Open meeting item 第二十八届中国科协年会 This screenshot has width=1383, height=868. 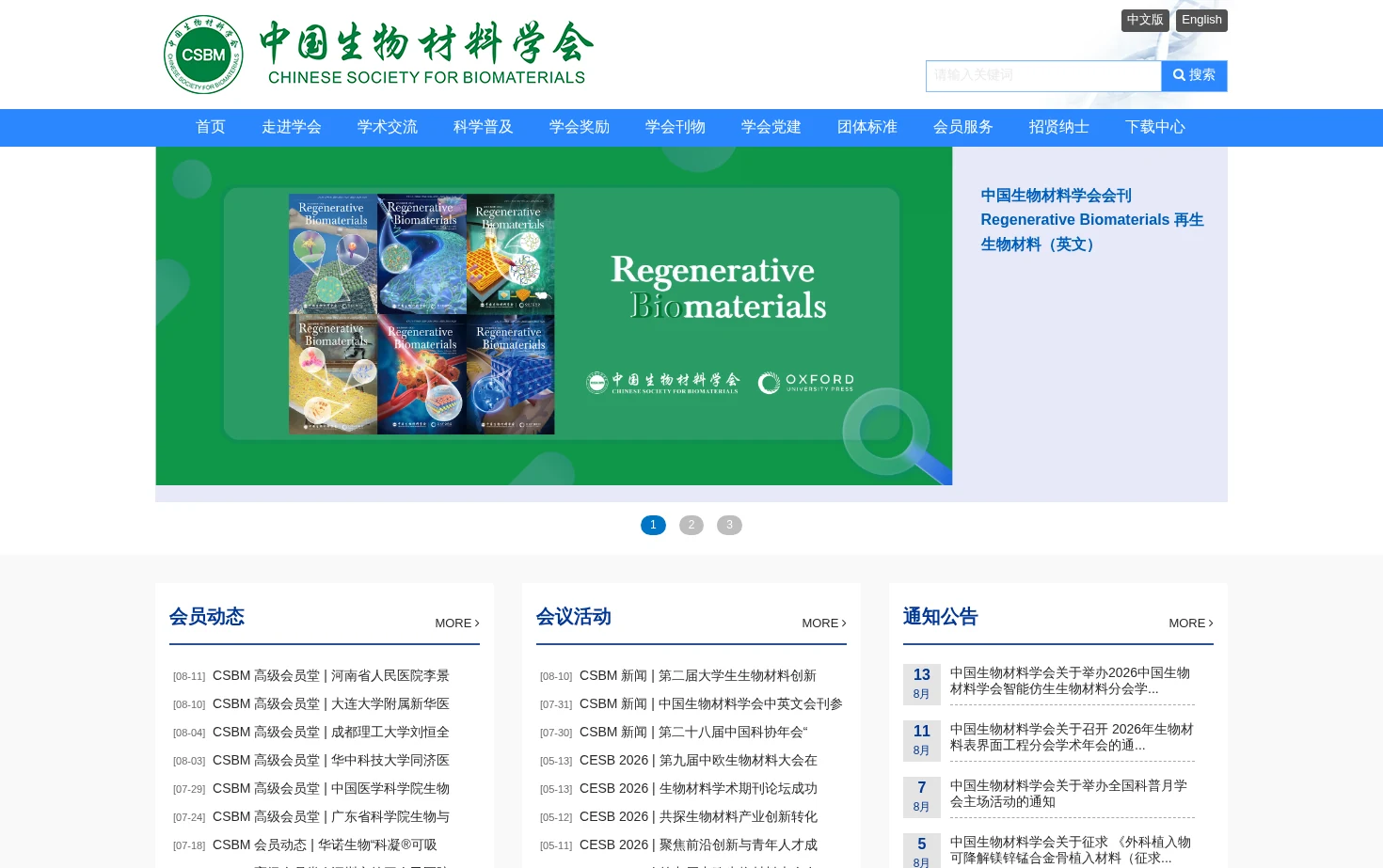point(693,732)
